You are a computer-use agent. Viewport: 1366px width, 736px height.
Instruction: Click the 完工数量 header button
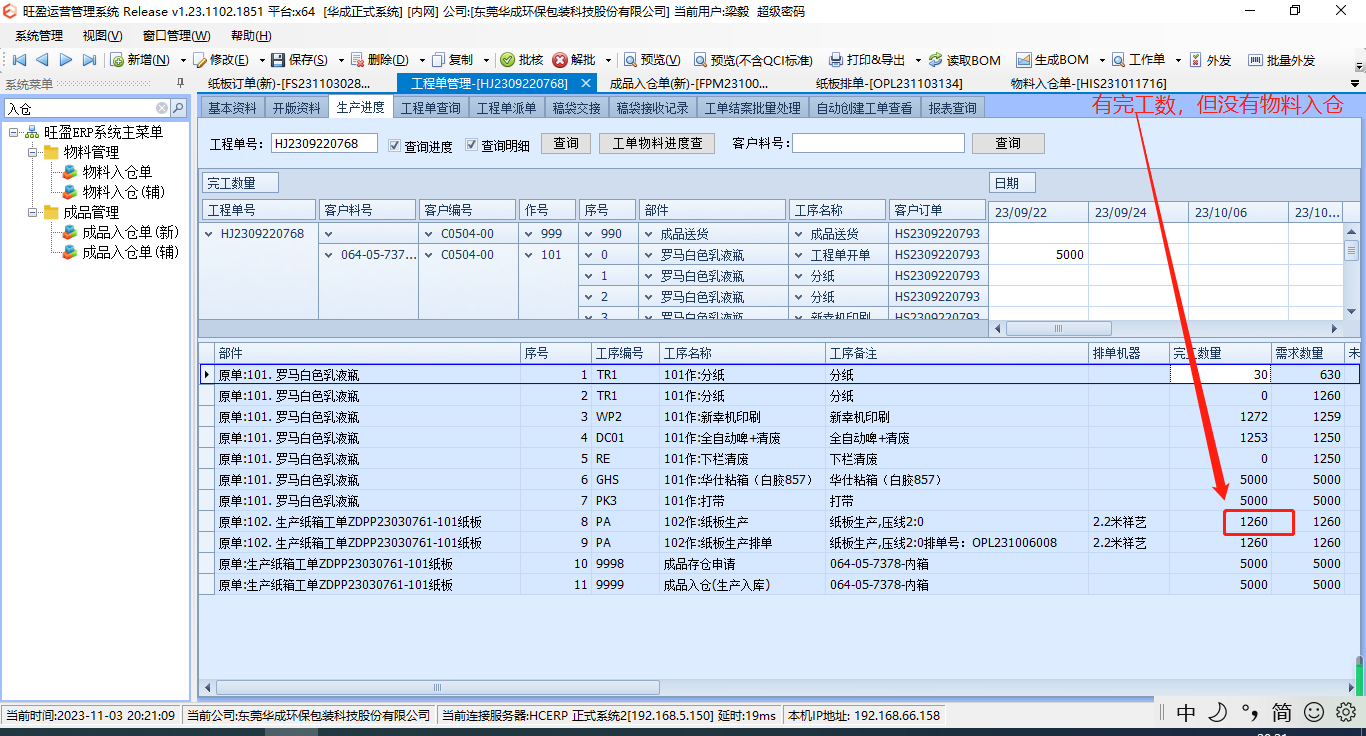pyautogui.click(x=240, y=183)
